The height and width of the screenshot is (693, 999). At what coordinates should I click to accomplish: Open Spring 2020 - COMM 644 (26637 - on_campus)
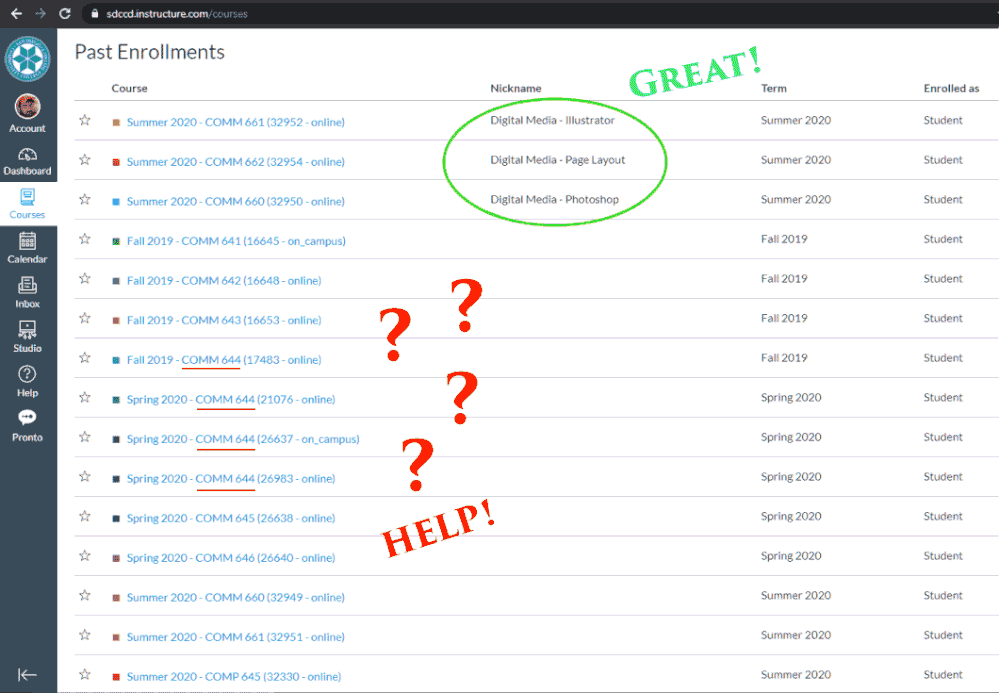243,439
